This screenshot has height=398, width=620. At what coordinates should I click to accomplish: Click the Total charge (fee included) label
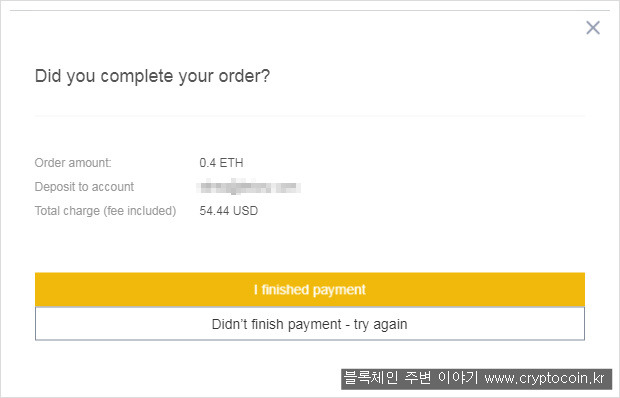(106, 211)
